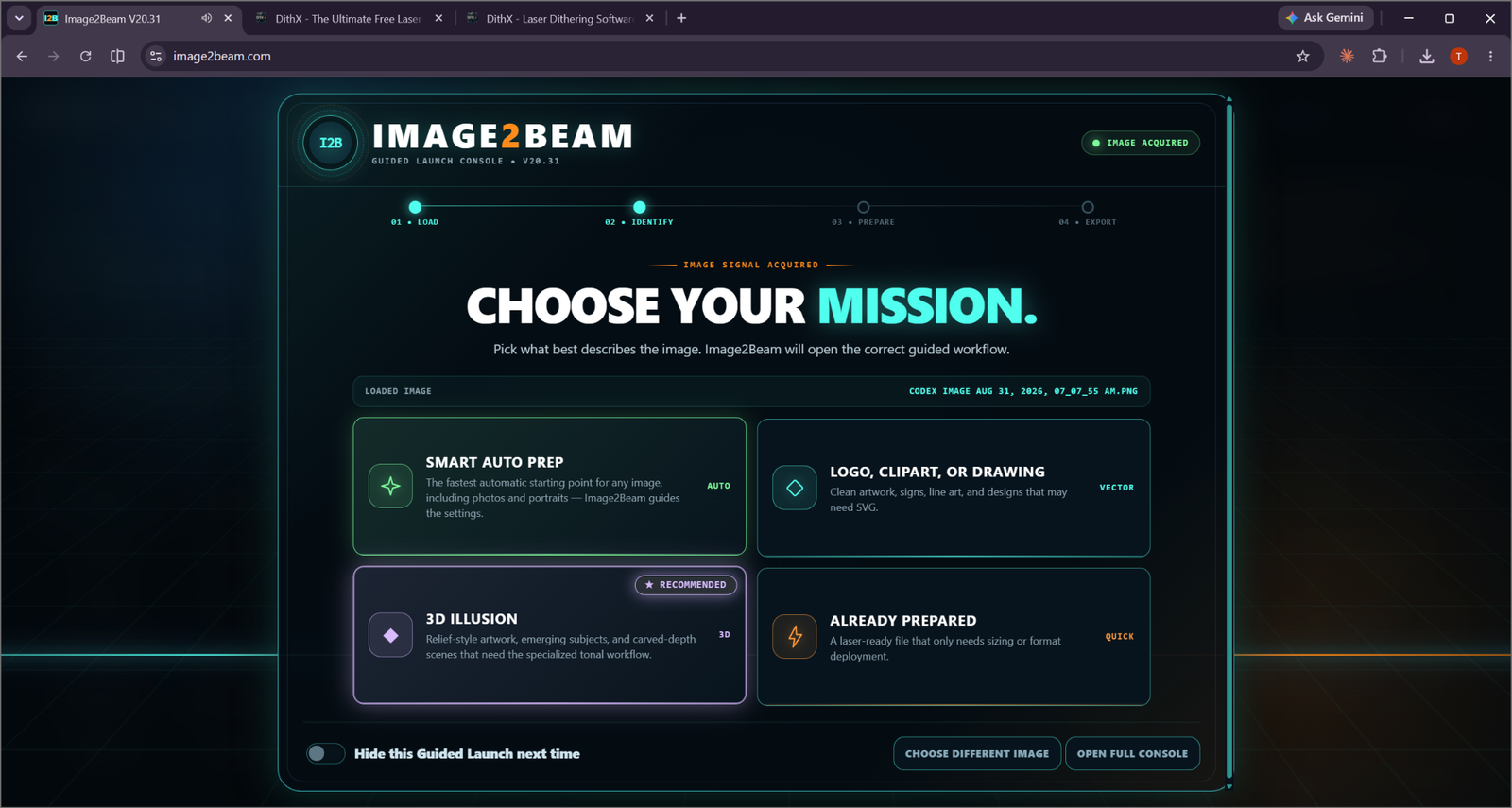1512x808 pixels.
Task: Click Choose Different Image button
Action: coord(977,753)
